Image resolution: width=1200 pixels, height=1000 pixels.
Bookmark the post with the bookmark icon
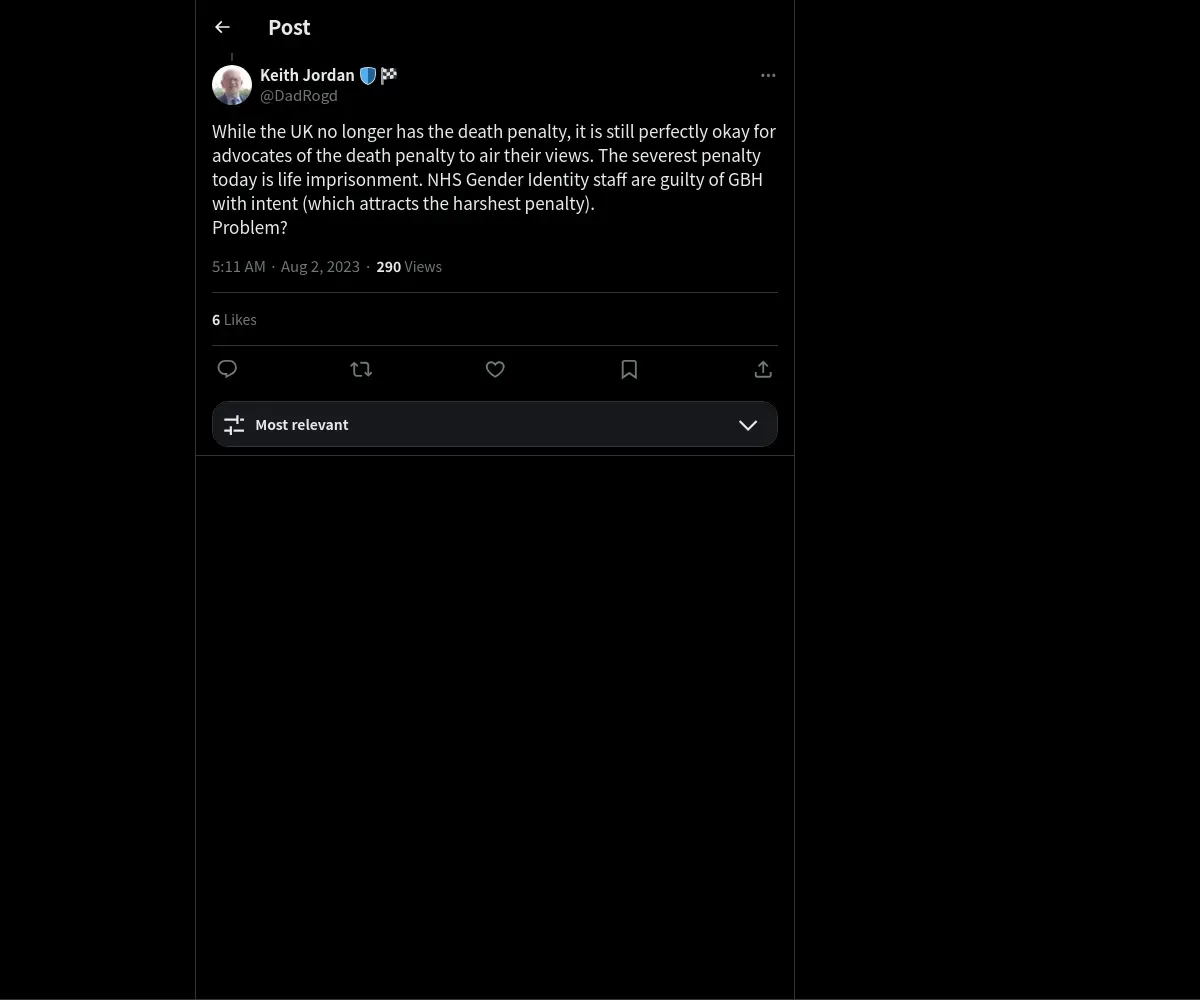coord(629,369)
